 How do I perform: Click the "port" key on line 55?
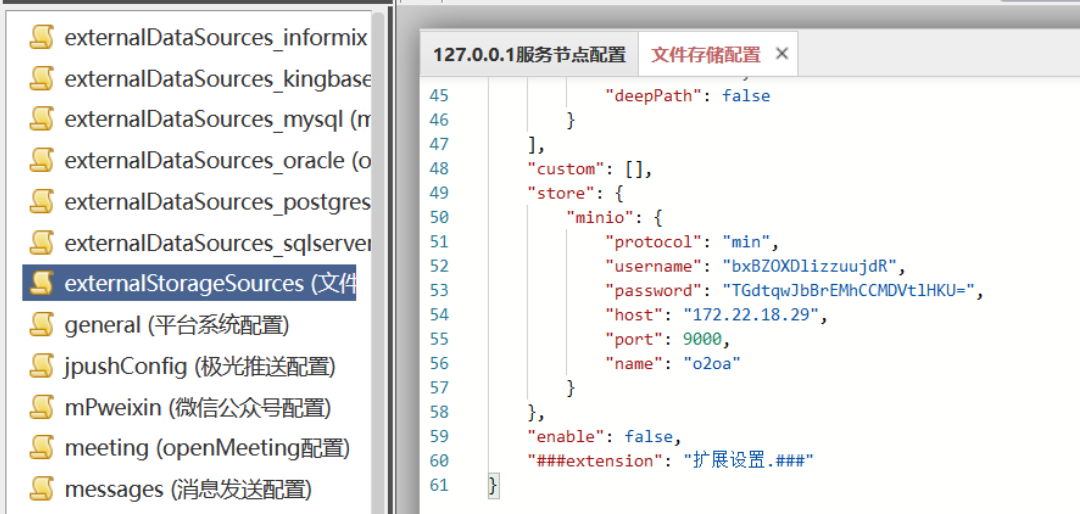634,339
